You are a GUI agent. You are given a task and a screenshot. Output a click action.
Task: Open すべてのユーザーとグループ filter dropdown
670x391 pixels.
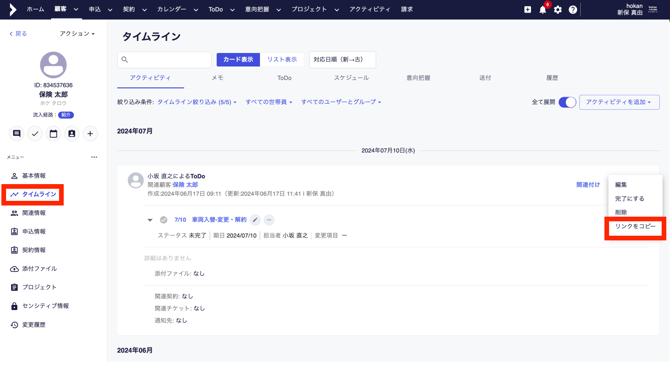point(341,102)
